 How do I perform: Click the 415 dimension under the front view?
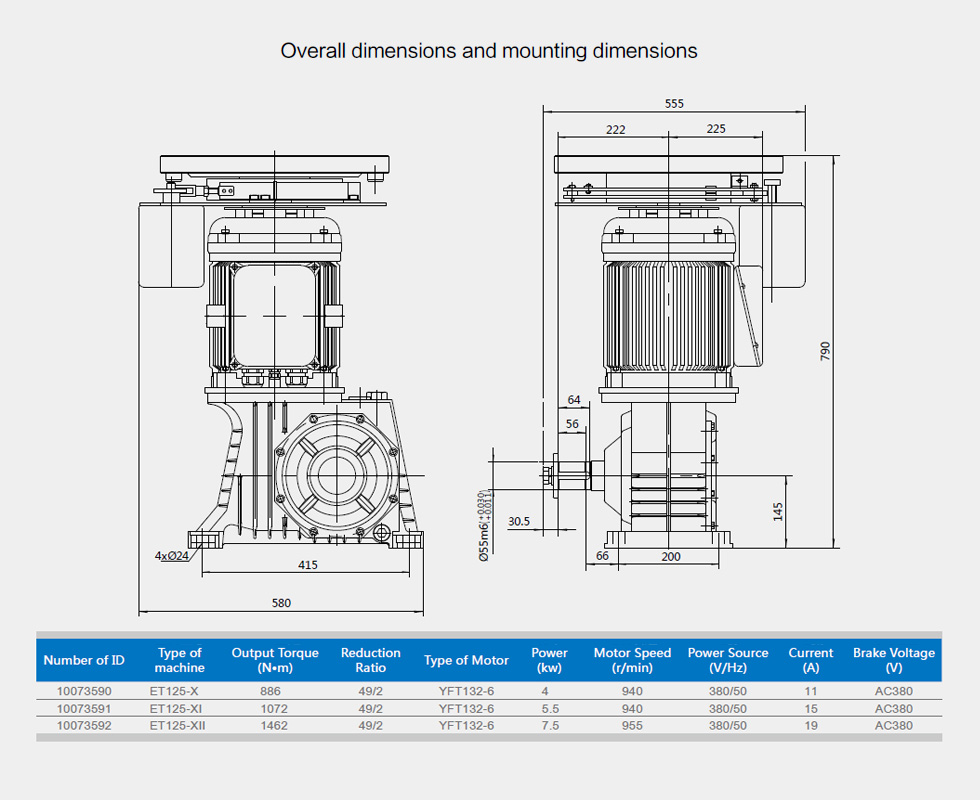pos(307,565)
